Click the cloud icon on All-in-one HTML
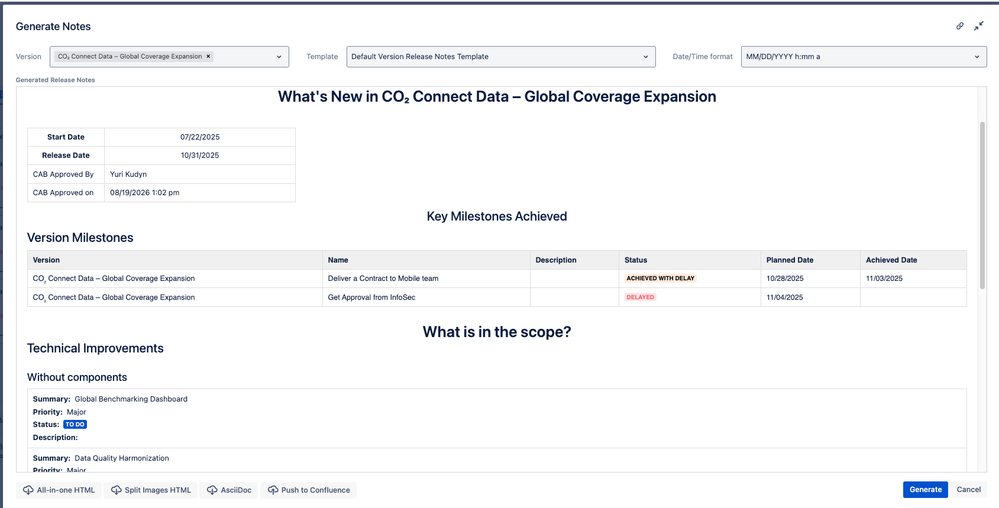This screenshot has height=508, width=999. (x=28, y=490)
